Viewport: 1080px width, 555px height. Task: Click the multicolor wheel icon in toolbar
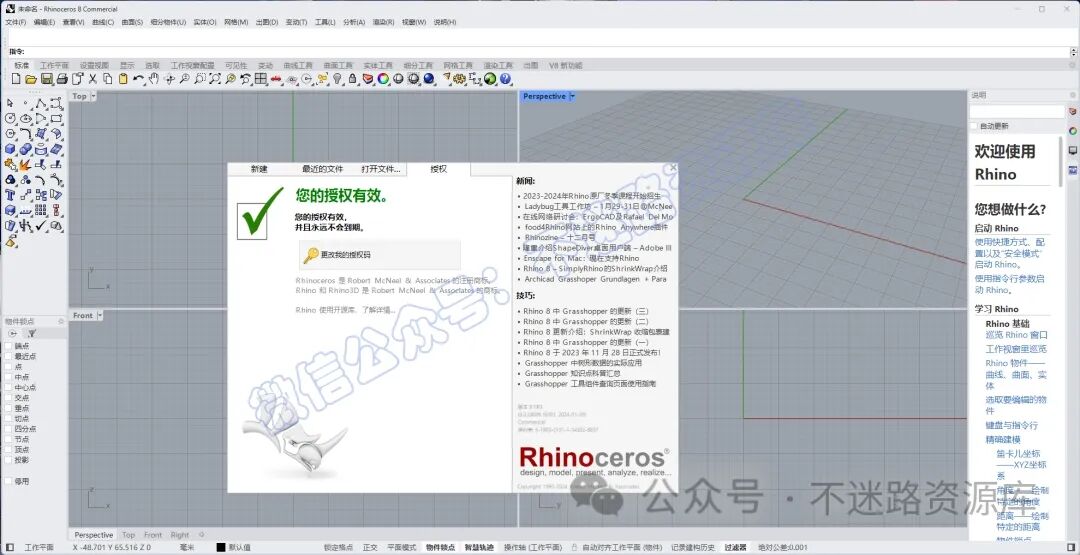coord(383,79)
